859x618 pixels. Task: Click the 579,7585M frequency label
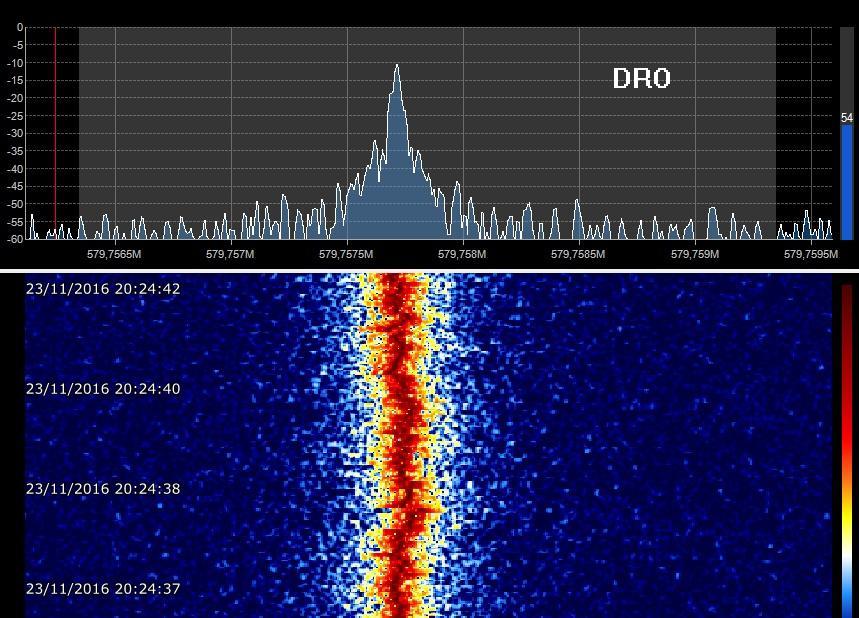click(x=578, y=255)
